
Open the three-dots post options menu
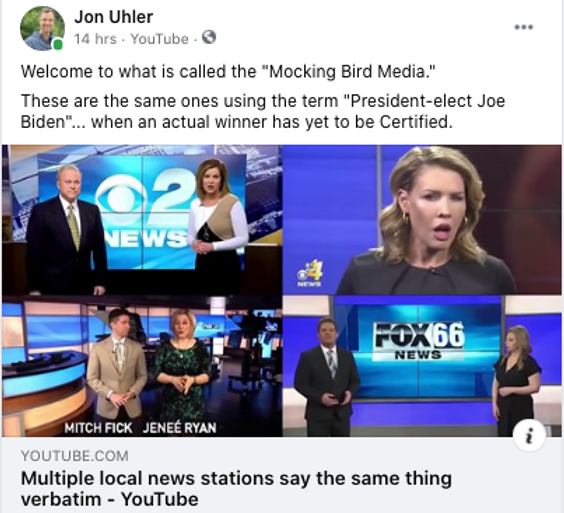523,27
